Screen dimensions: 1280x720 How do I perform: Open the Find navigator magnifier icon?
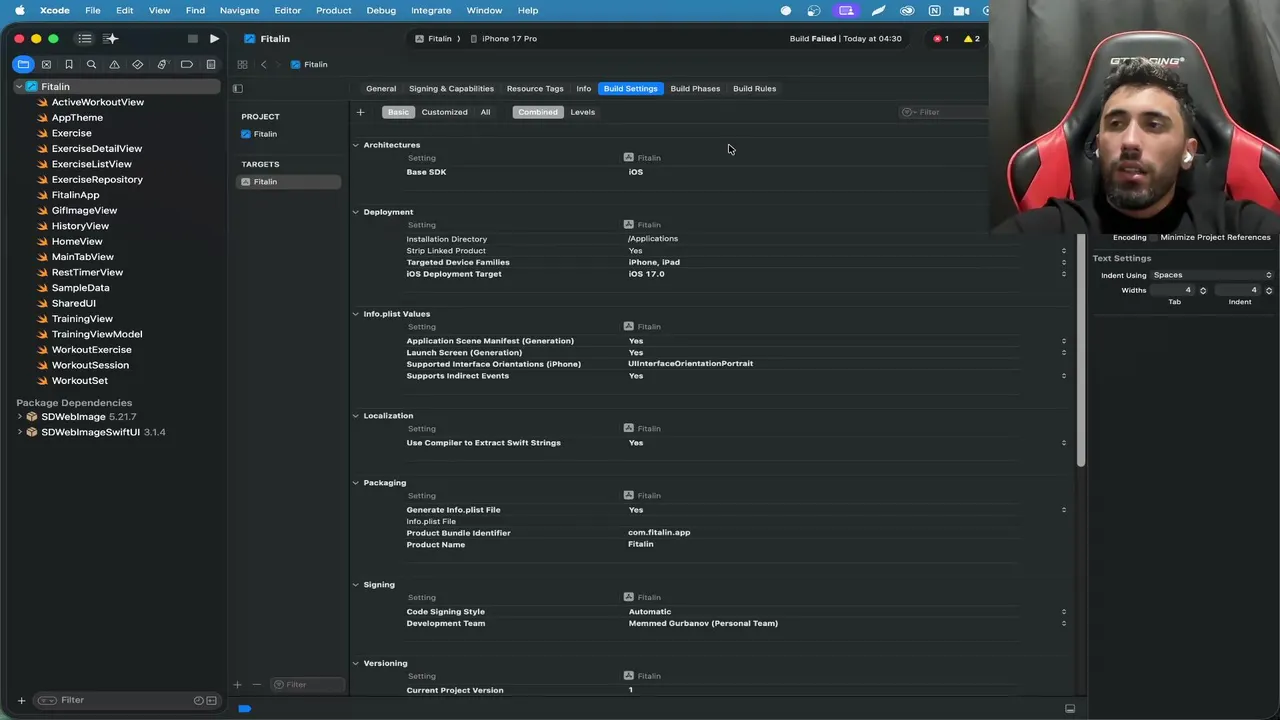(x=91, y=64)
